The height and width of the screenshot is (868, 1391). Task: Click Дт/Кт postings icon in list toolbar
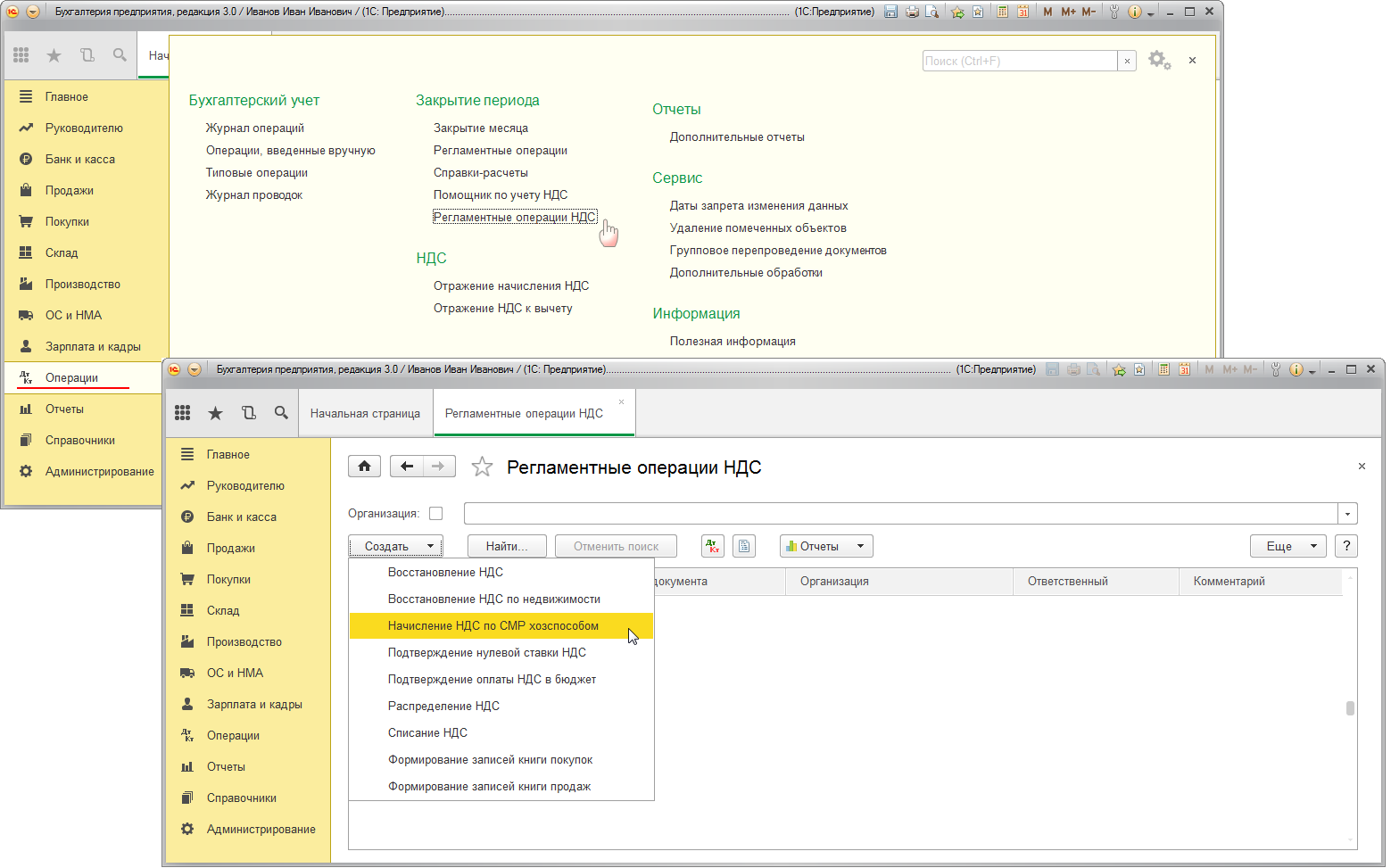[x=713, y=546]
